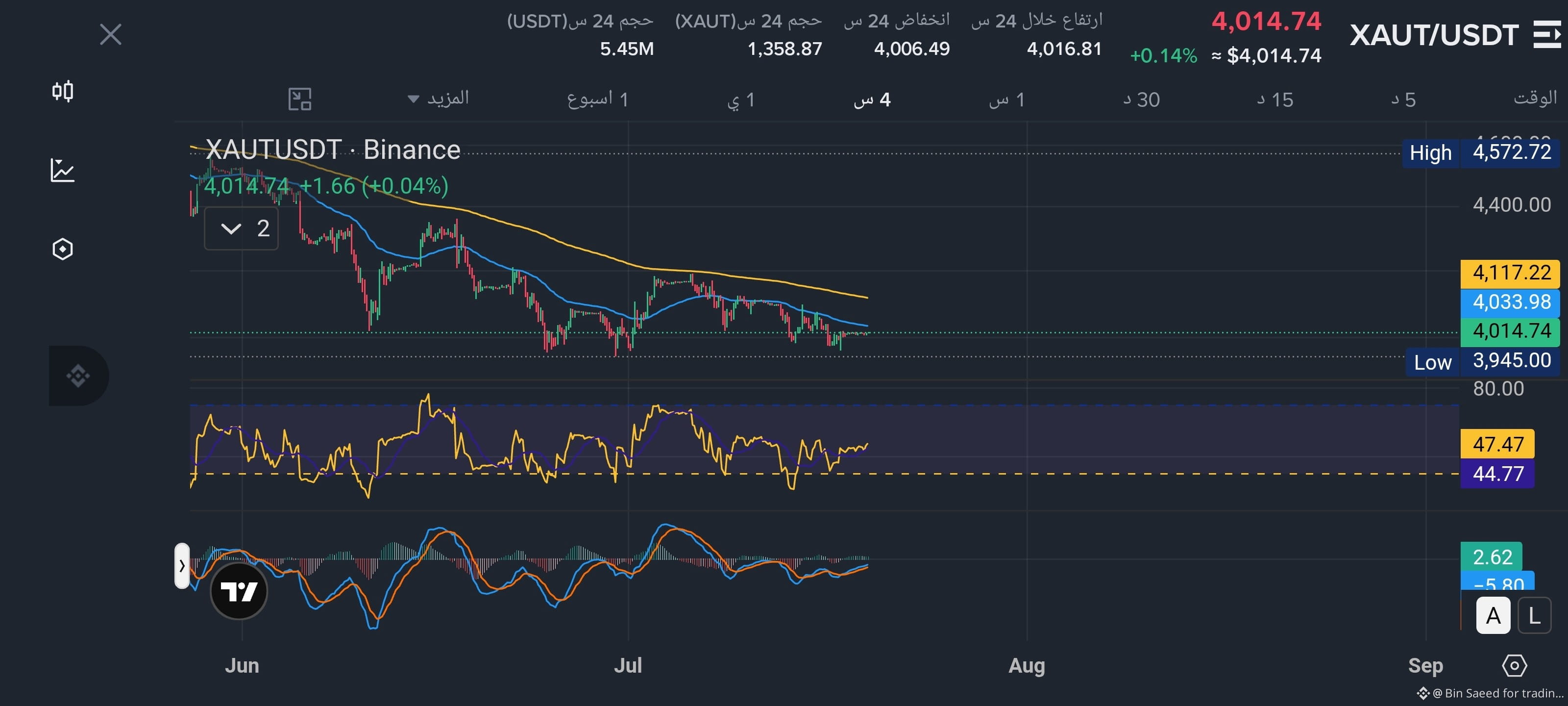Click the Aug time axis label
This screenshot has width=1568, height=706.
click(1026, 665)
